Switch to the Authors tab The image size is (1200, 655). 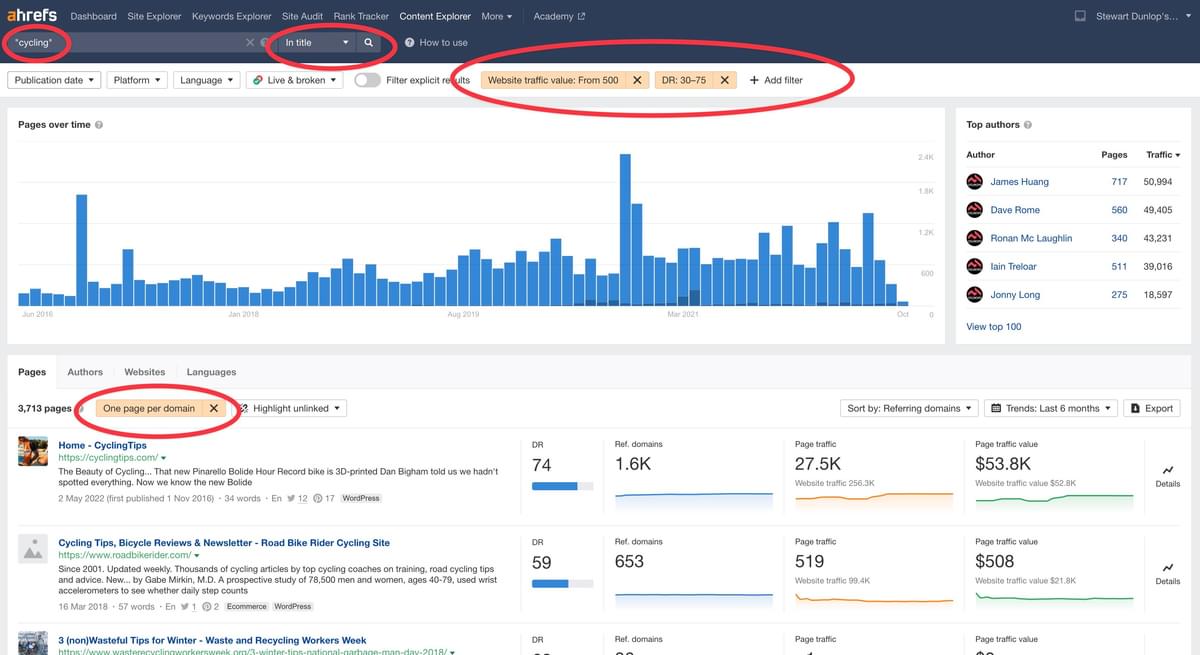85,372
